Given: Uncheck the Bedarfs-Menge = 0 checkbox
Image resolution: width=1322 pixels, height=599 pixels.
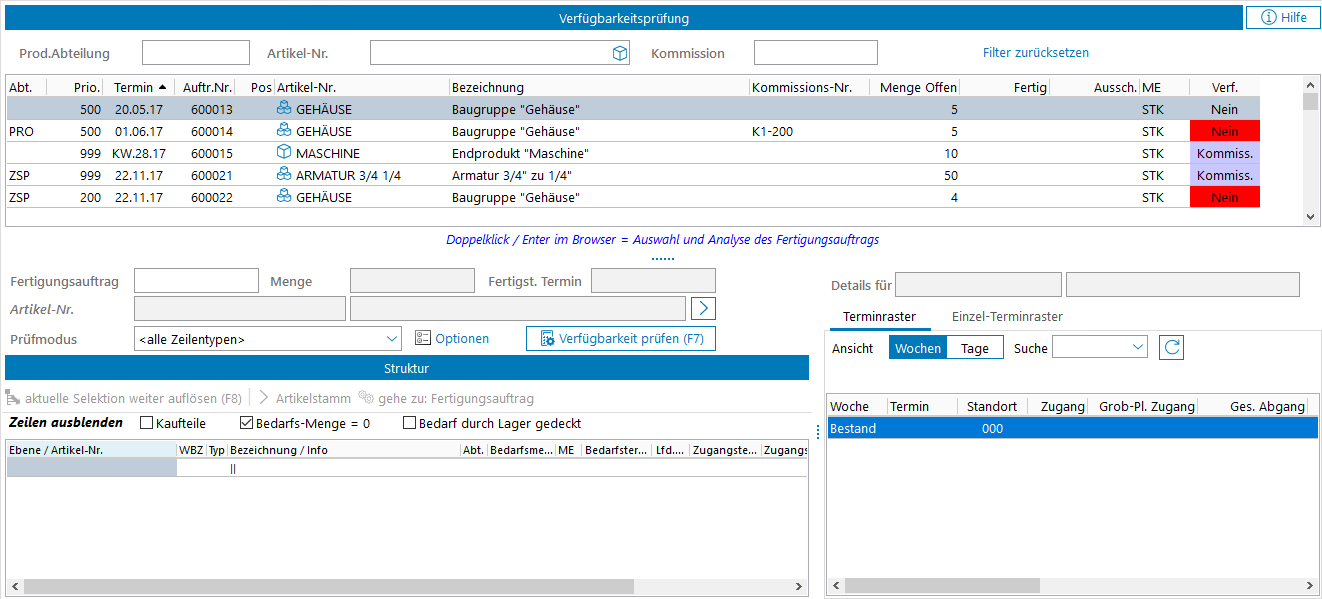Looking at the screenshot, I should [247, 423].
